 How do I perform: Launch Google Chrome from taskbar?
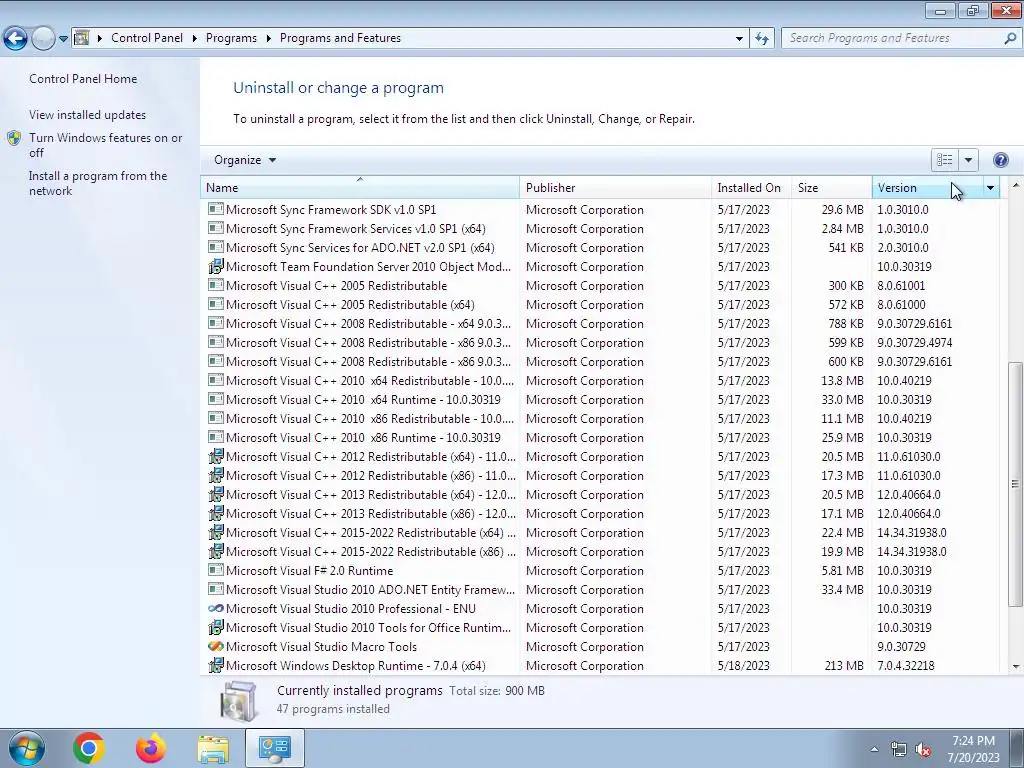(x=89, y=748)
